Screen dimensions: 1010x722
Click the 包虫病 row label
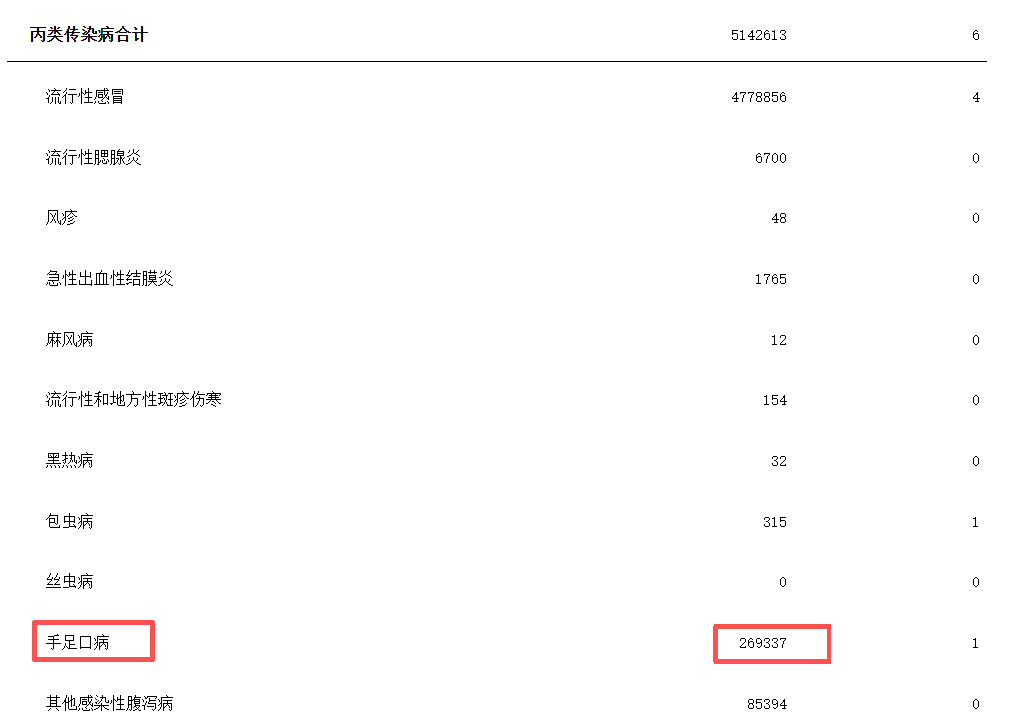click(x=69, y=522)
